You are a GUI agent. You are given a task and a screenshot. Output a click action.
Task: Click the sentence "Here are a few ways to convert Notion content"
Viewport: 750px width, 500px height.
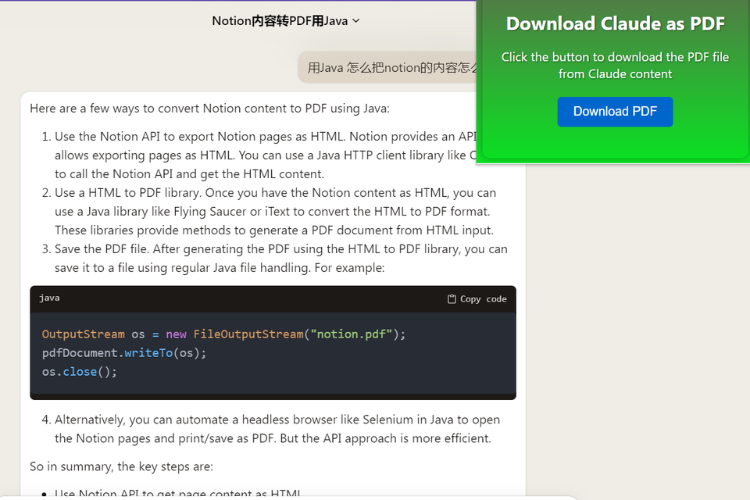[210, 109]
